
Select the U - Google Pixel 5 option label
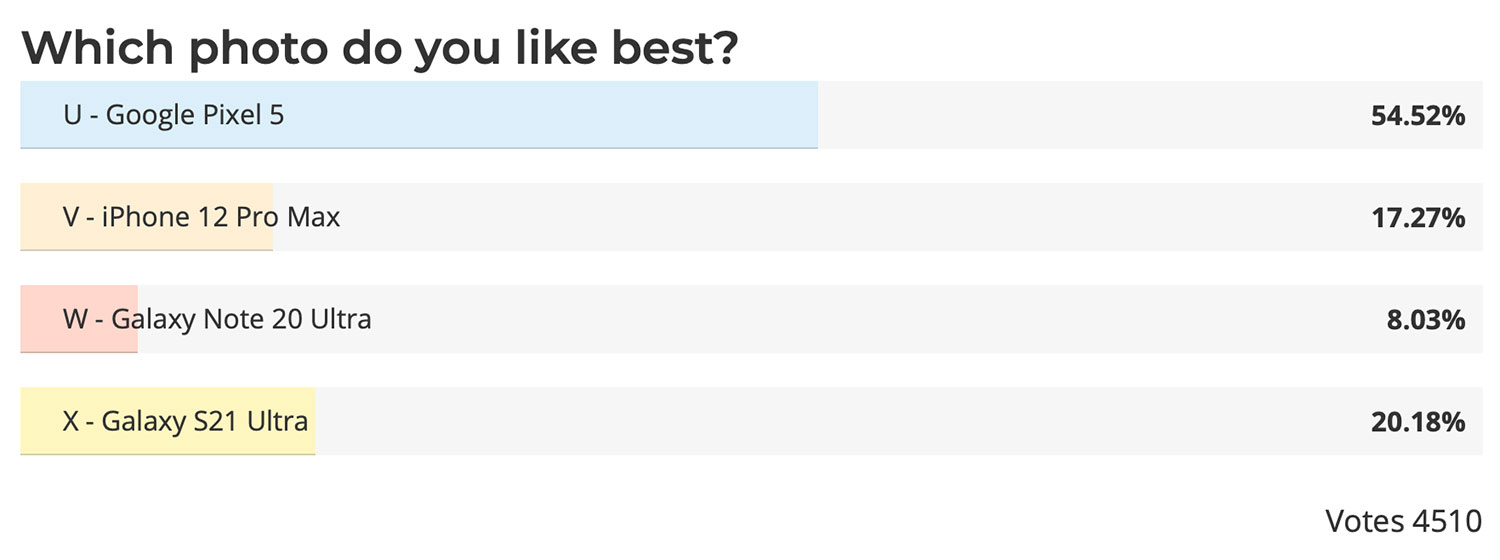[174, 115]
